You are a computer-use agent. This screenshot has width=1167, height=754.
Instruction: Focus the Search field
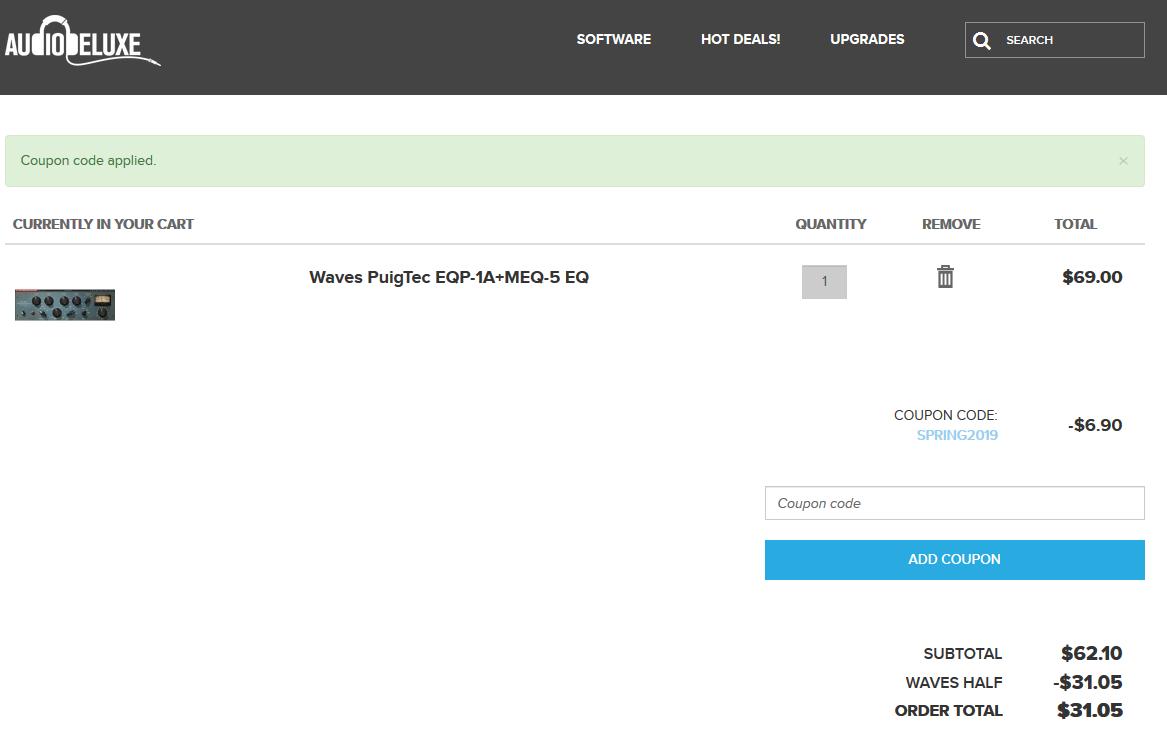(x=1055, y=40)
